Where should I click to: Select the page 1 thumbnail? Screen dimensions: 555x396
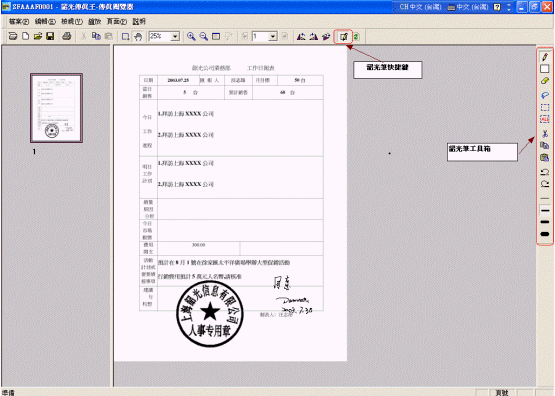(56, 108)
